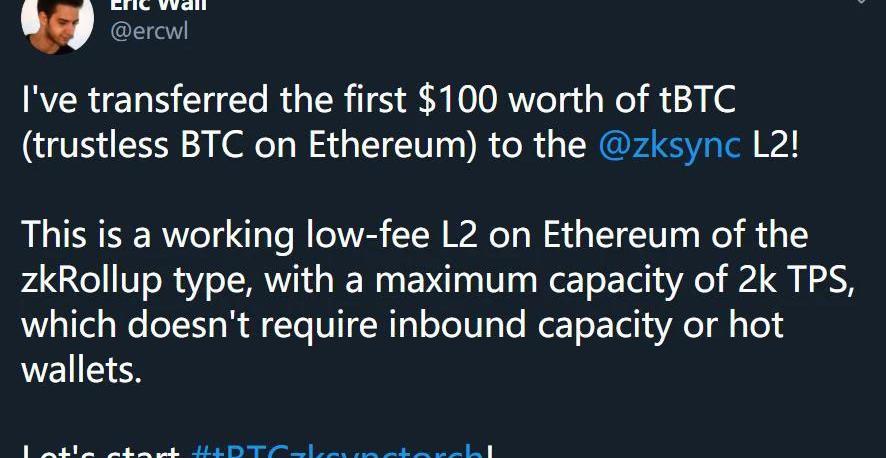
Task: Open the @ercwl handle under the name
Action: coord(149,32)
